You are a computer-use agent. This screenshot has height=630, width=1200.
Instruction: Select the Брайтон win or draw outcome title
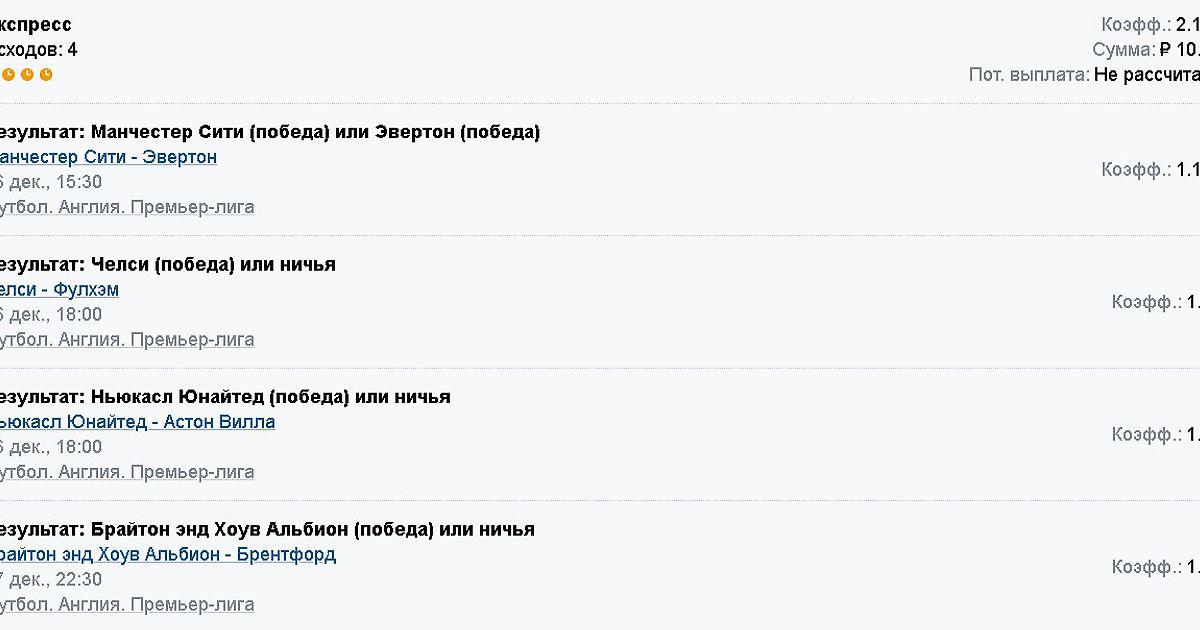click(266, 529)
